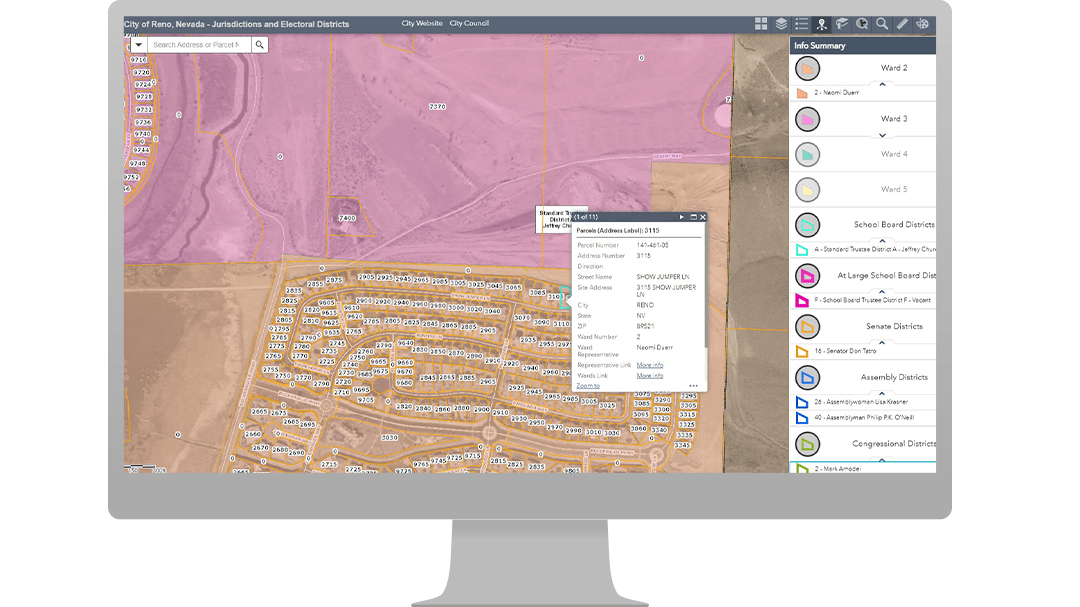
Task: Open the Legend list icon
Action: [x=801, y=24]
